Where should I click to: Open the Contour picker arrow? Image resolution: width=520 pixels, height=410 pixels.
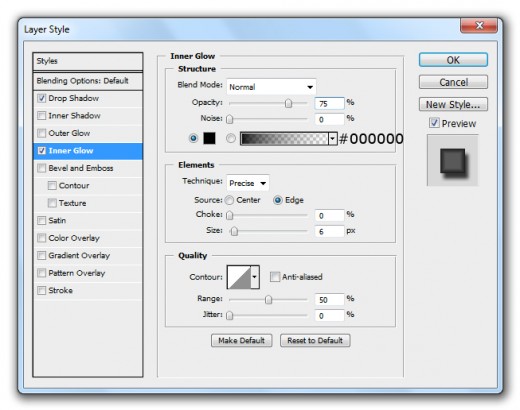[x=255, y=277]
